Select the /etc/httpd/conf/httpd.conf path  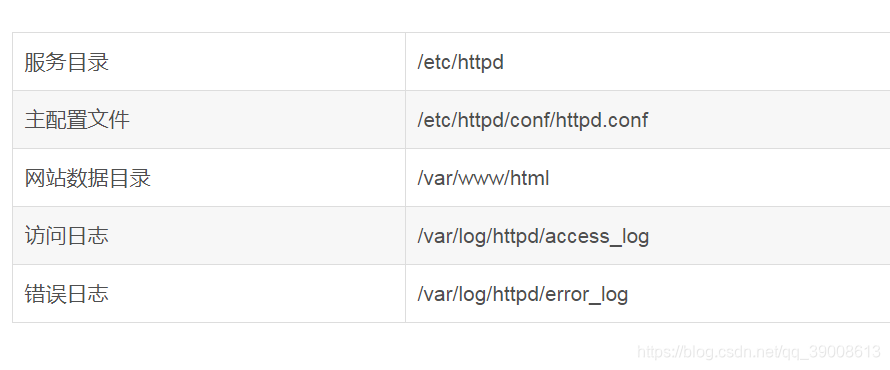532,120
